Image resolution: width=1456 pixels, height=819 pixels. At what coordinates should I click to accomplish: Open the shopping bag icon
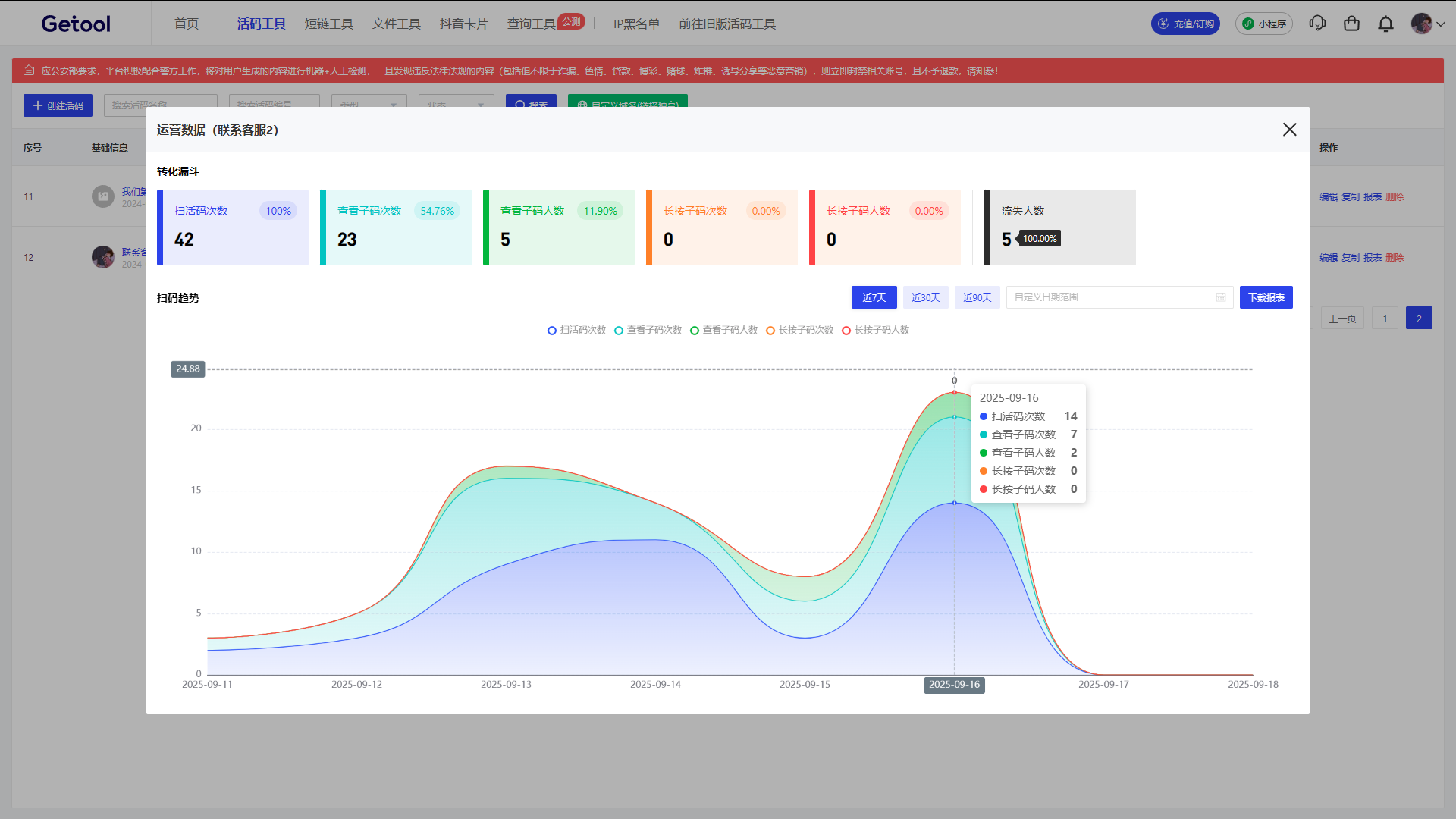coord(1351,24)
